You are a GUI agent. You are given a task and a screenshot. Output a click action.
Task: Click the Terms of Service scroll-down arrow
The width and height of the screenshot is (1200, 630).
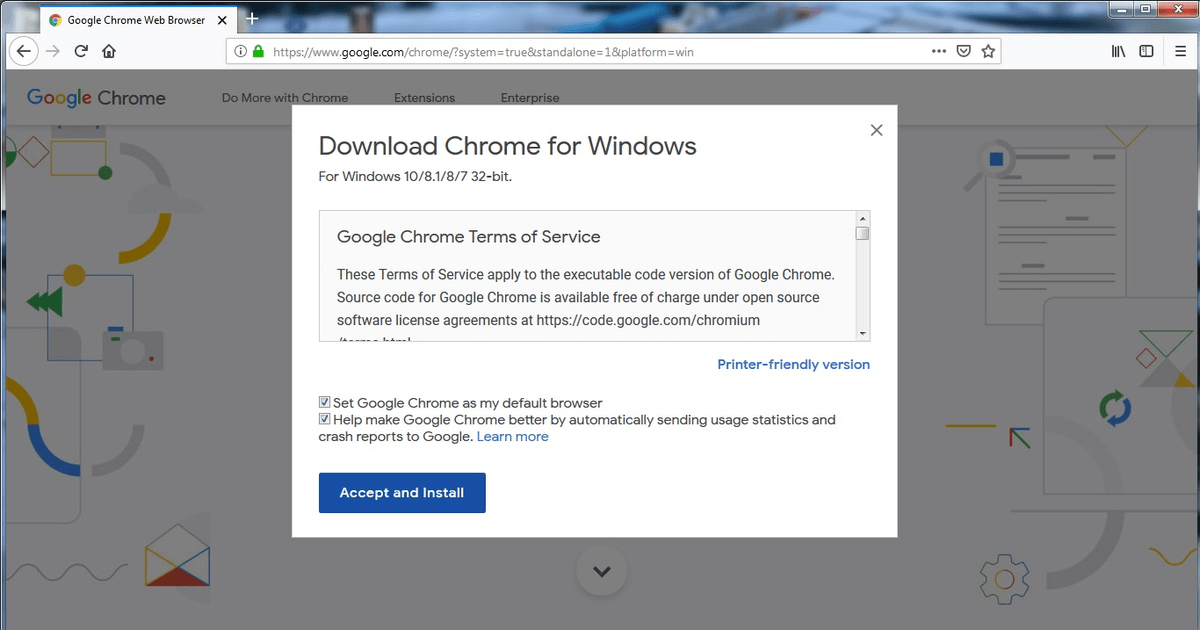861,331
